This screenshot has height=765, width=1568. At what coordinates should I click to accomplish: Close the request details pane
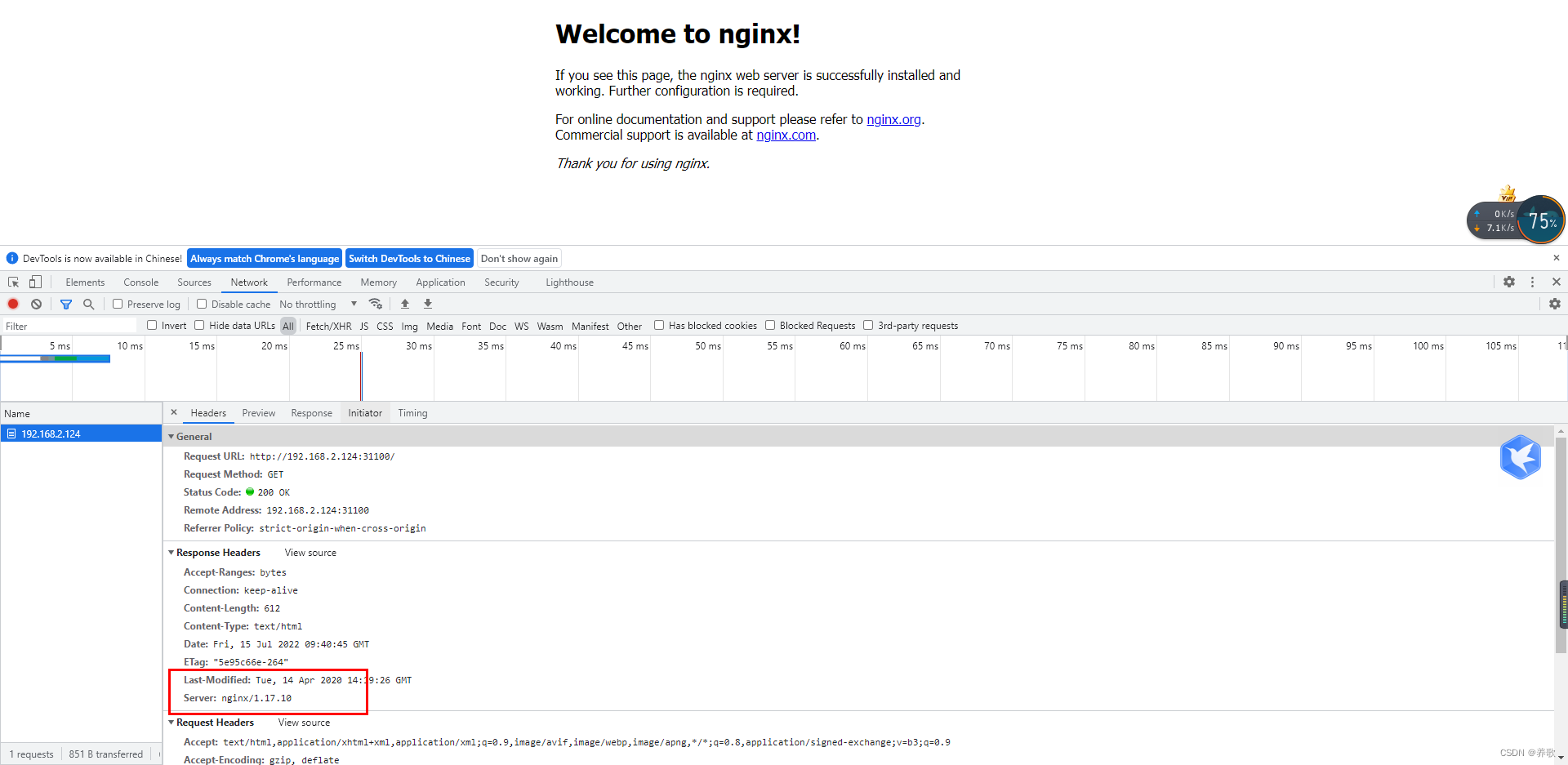click(x=174, y=412)
